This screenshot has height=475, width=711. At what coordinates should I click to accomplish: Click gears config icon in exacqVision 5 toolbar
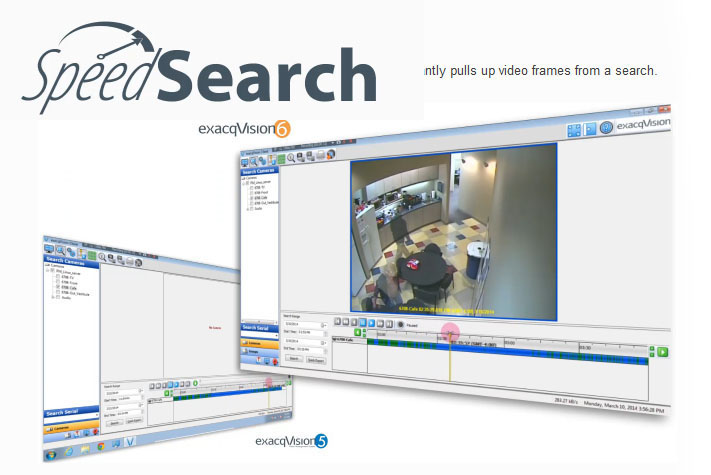tap(71, 252)
